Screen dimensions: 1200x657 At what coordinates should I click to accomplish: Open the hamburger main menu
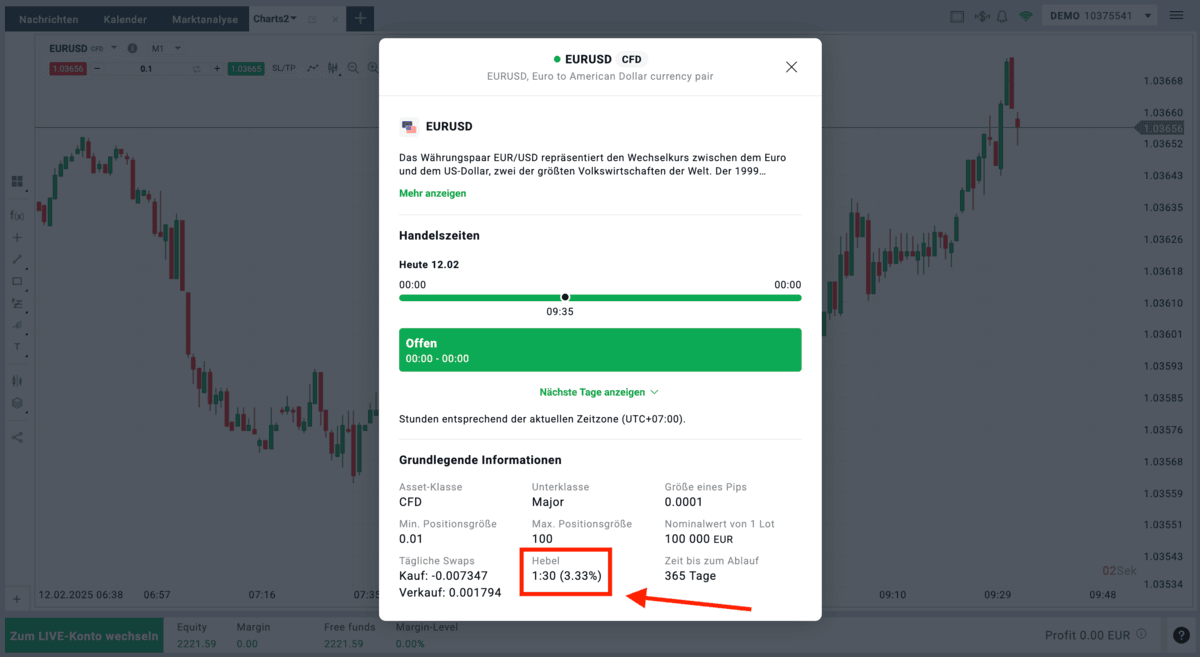1177,16
